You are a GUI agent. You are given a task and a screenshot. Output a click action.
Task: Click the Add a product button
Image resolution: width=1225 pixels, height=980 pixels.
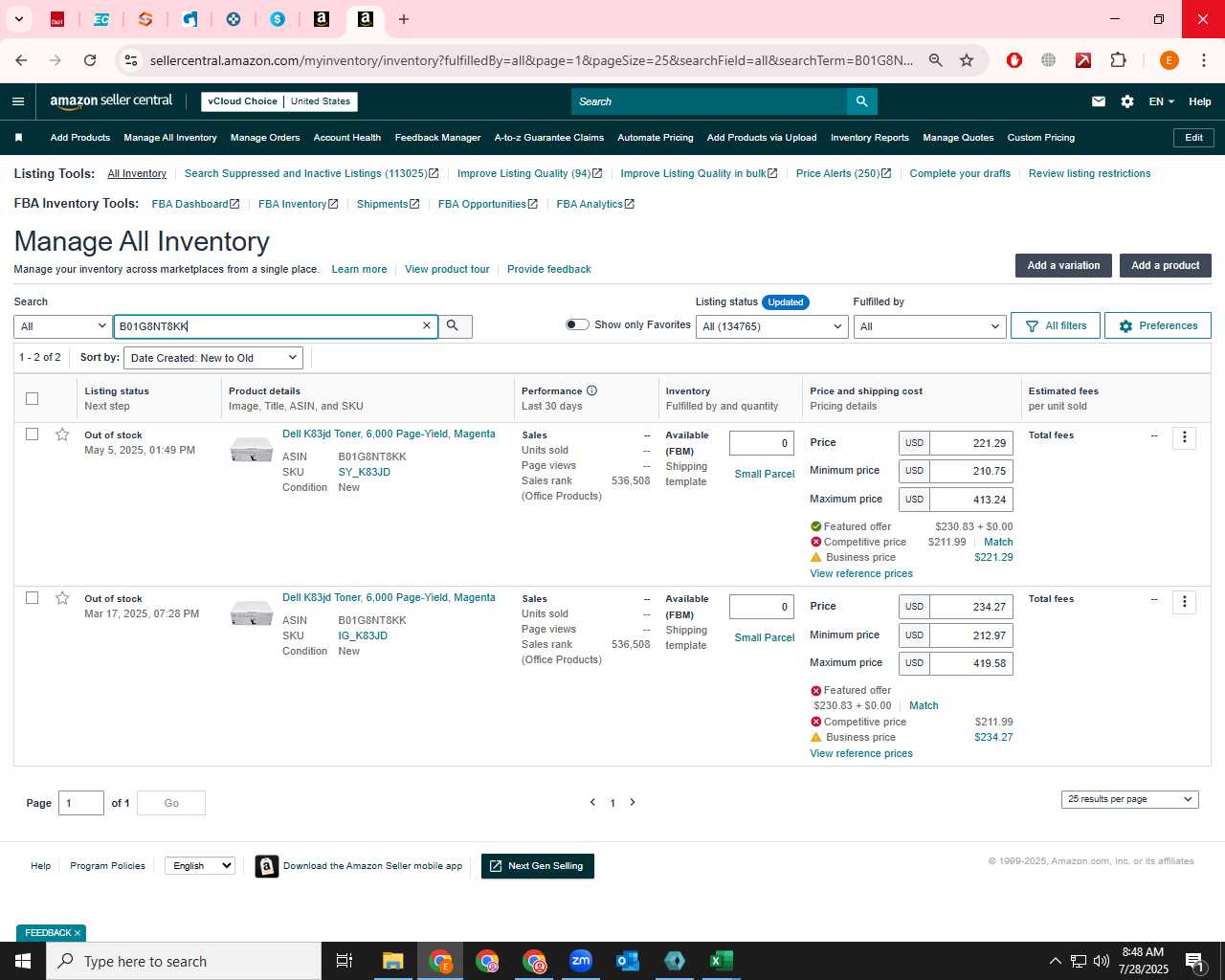(x=1165, y=265)
